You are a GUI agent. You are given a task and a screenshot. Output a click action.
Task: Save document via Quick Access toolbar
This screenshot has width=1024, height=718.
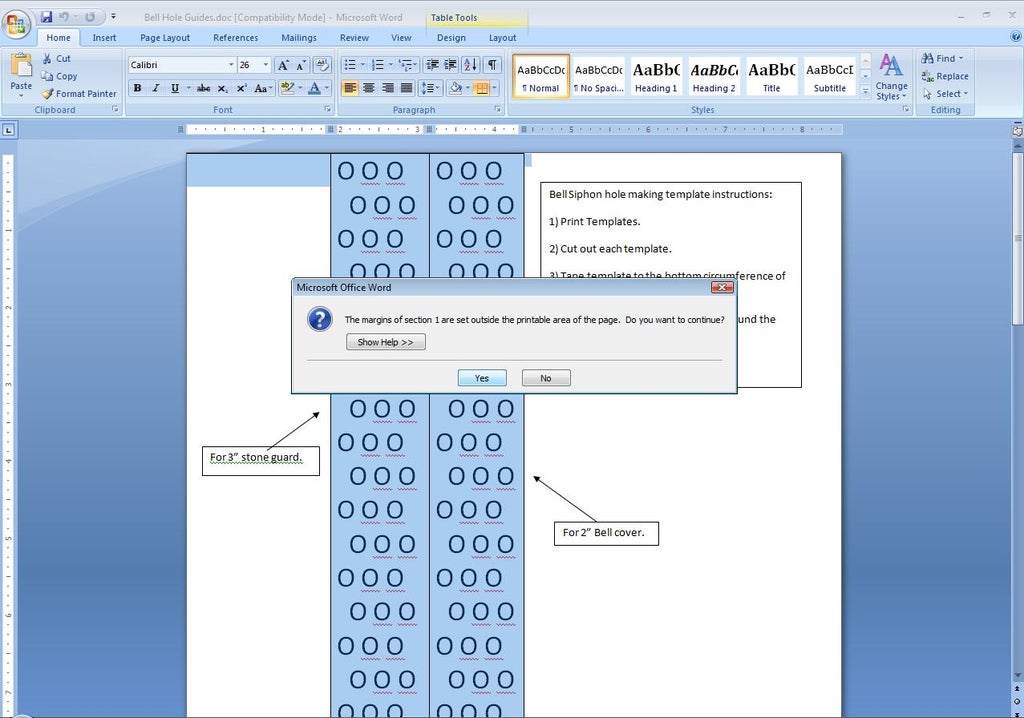[x=46, y=17]
